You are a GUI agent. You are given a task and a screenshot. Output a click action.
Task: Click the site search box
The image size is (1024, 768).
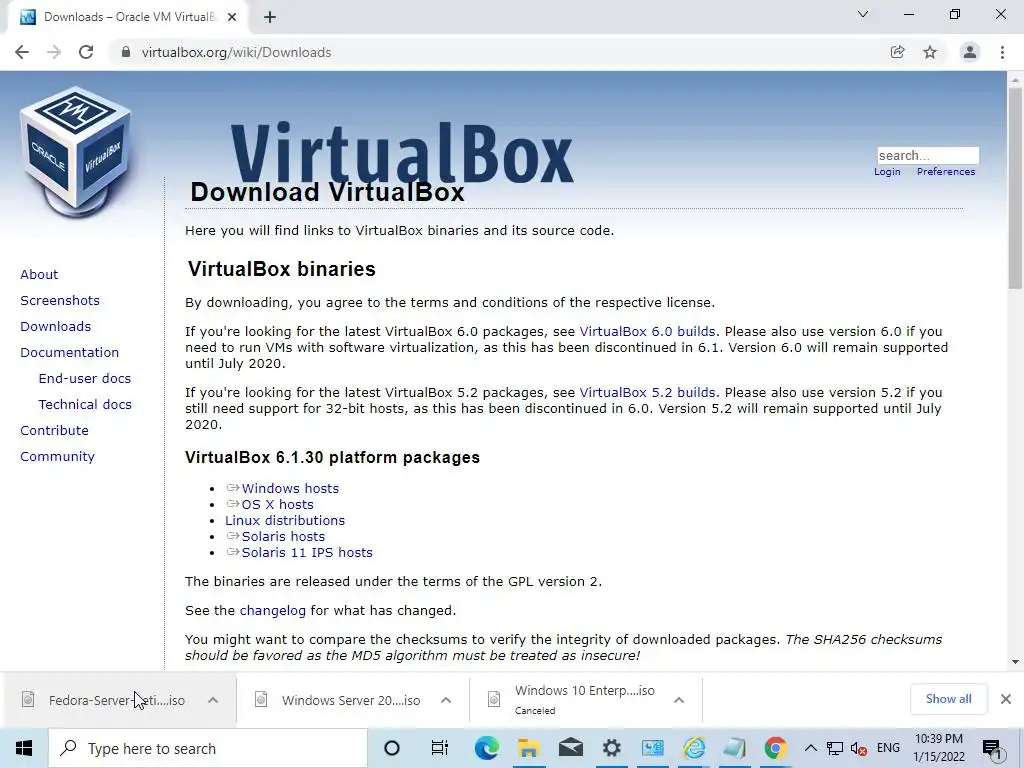coord(928,155)
